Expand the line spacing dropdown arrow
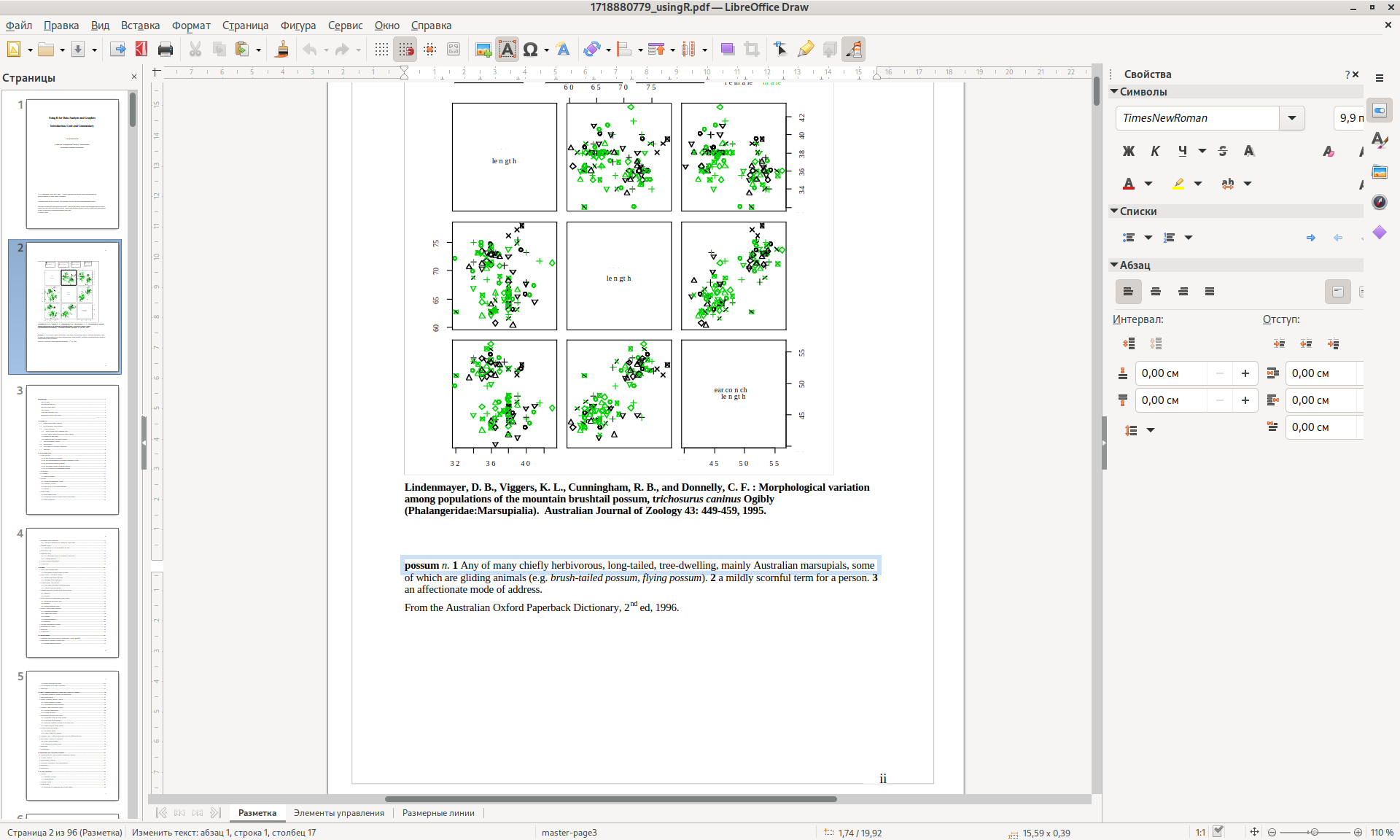This screenshot has width=1400, height=840. pyautogui.click(x=1151, y=430)
